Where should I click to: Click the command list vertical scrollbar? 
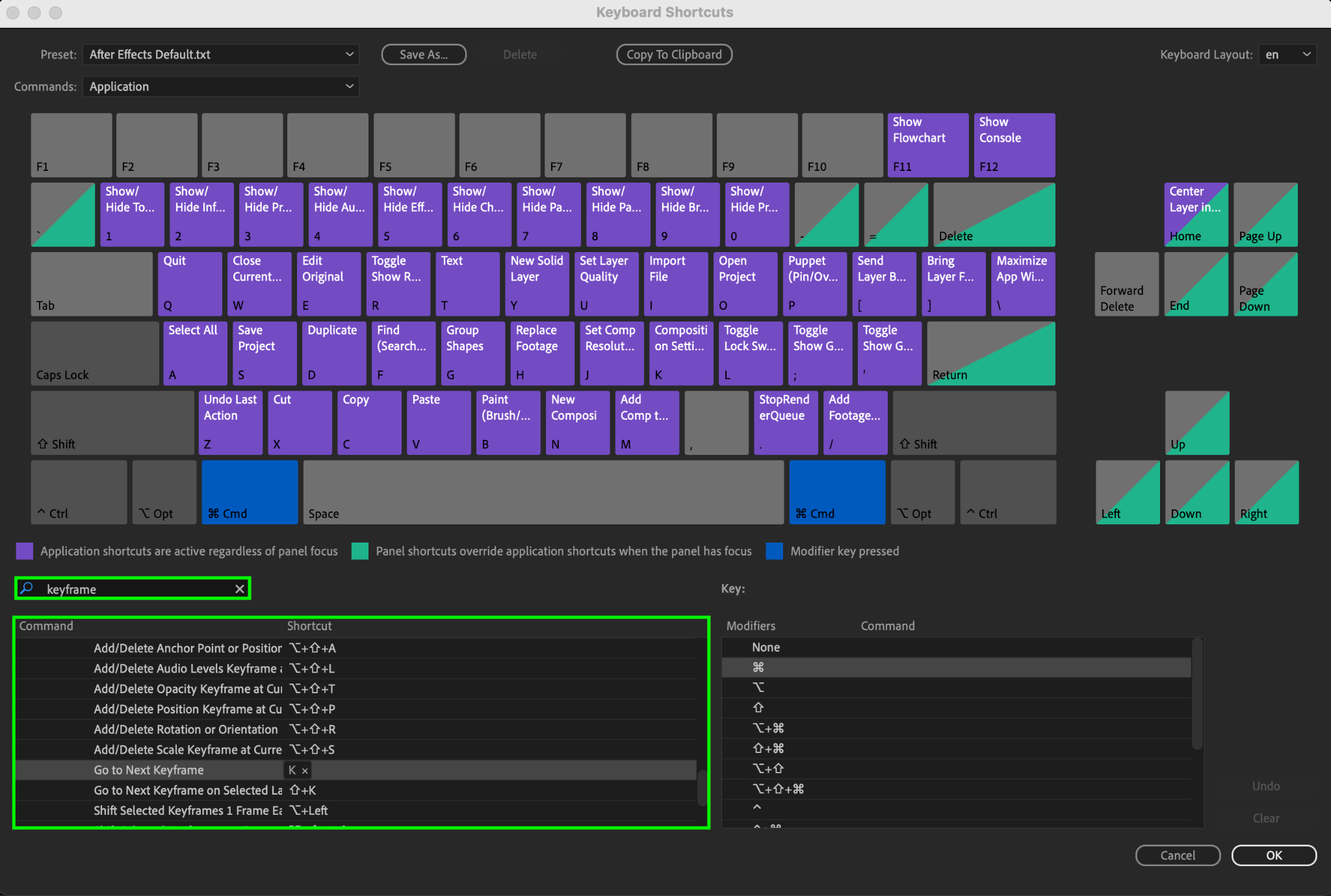[702, 787]
